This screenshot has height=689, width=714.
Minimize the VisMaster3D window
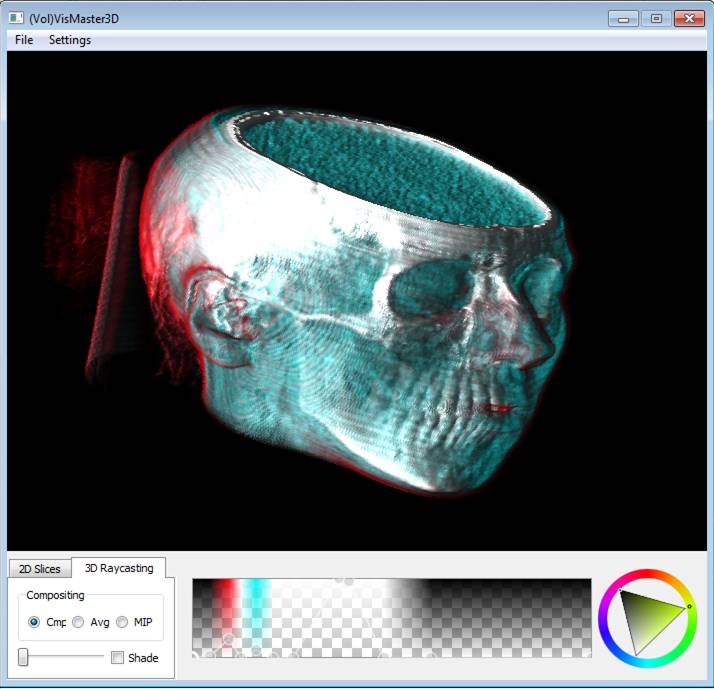click(x=623, y=18)
